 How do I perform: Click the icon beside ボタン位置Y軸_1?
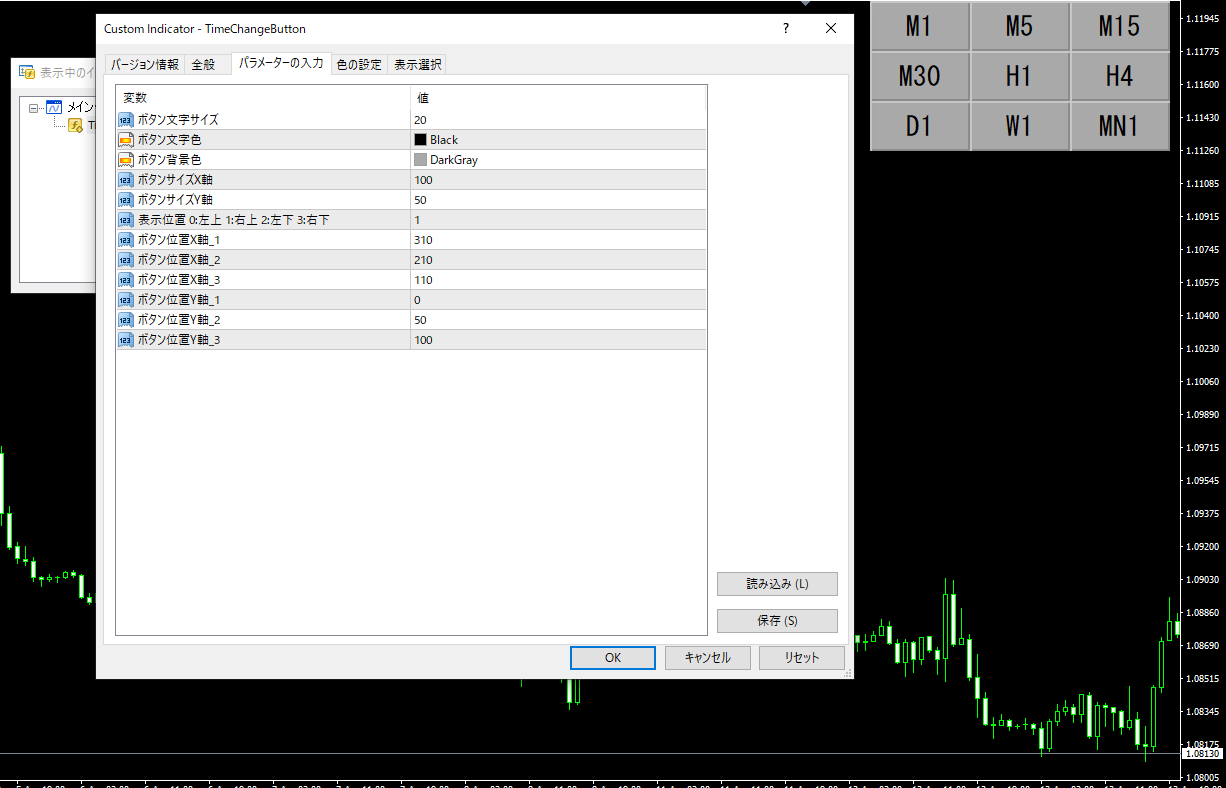tap(125, 300)
